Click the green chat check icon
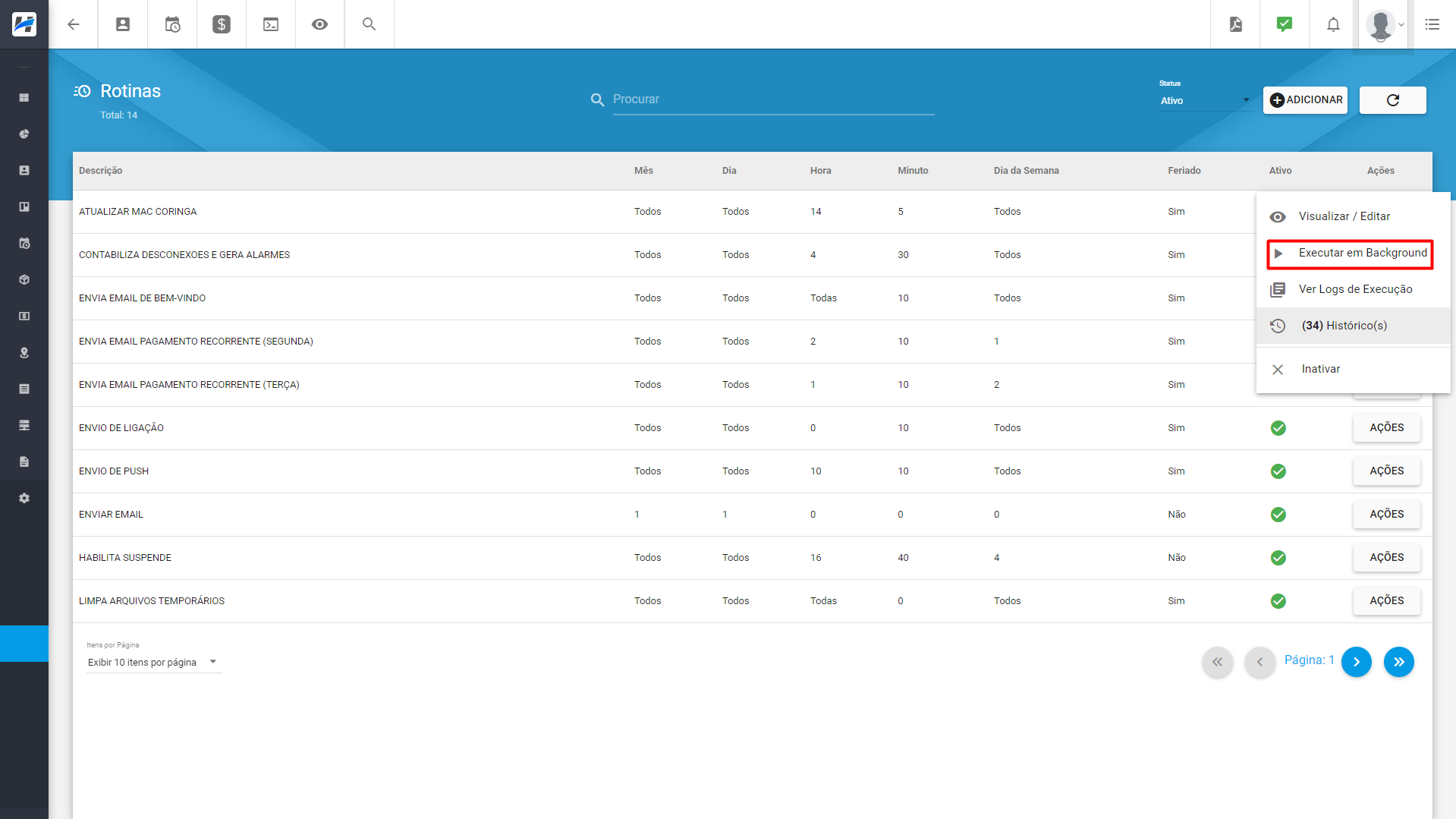The height and width of the screenshot is (819, 1456). [x=1285, y=24]
